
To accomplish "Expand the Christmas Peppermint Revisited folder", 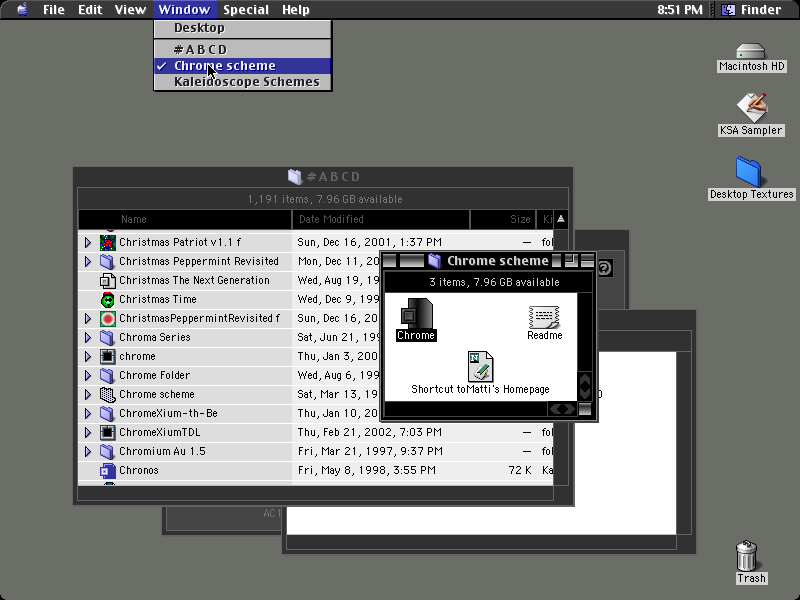I will (88, 261).
